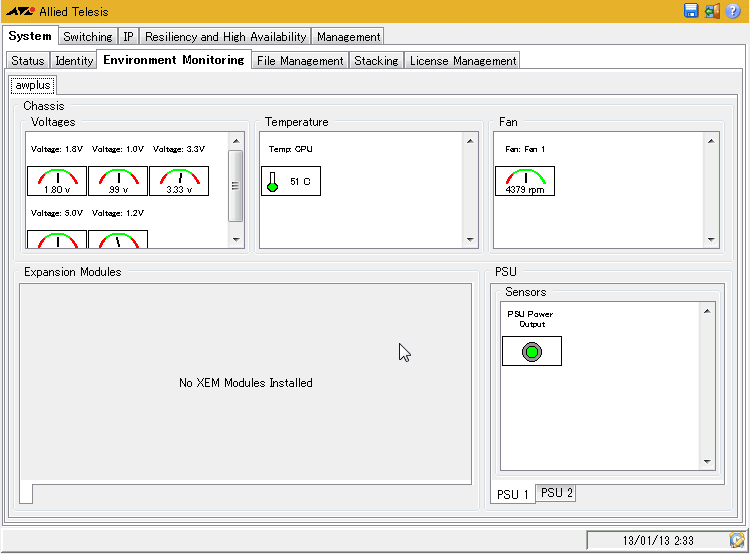Click the Voltage: 5.0V label

[56, 213]
